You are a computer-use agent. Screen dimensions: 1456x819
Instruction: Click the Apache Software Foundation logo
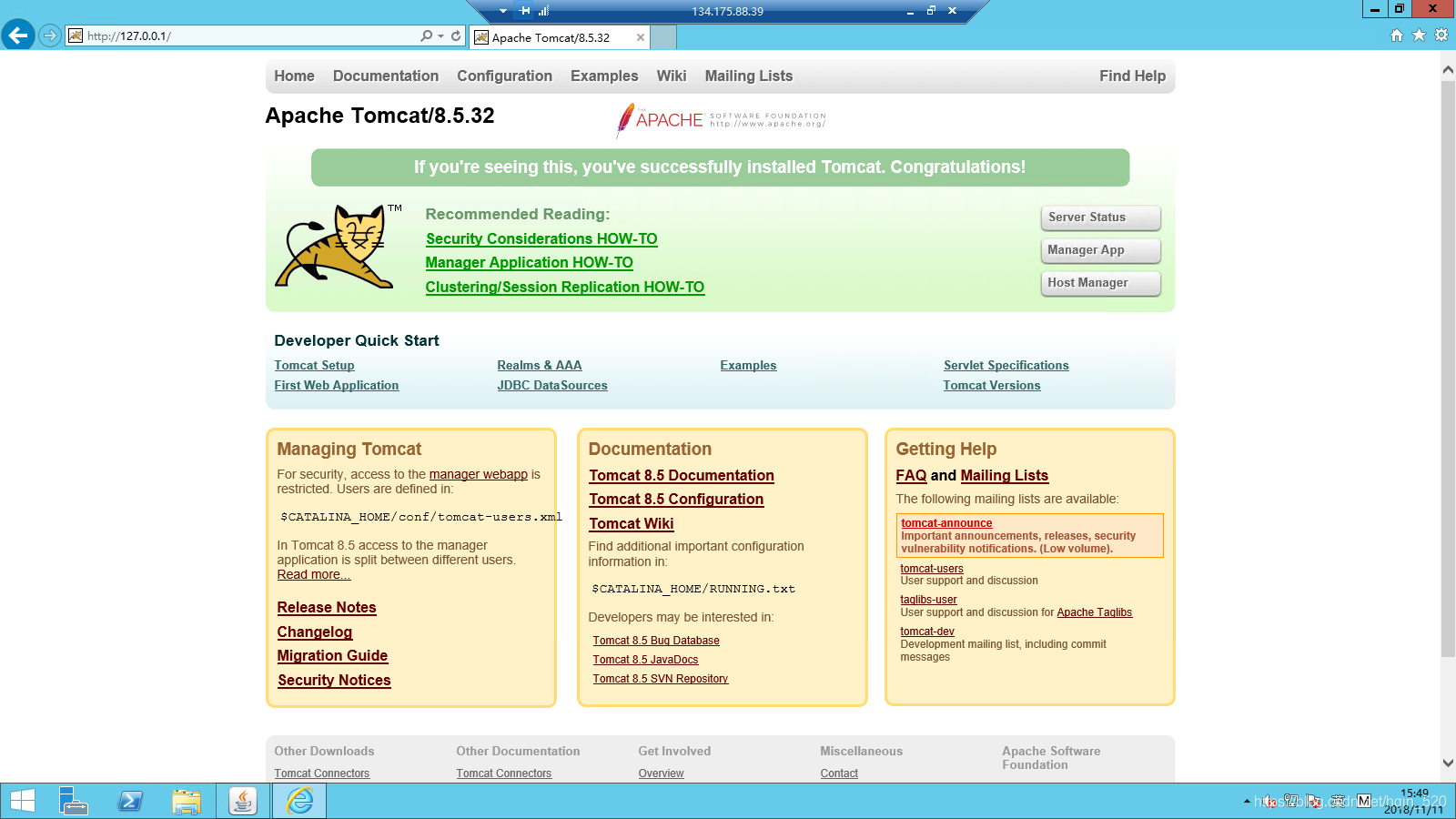click(x=721, y=120)
